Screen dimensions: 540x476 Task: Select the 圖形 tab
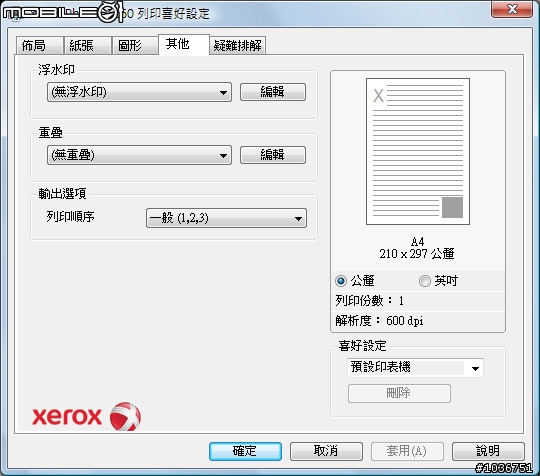coord(135,45)
